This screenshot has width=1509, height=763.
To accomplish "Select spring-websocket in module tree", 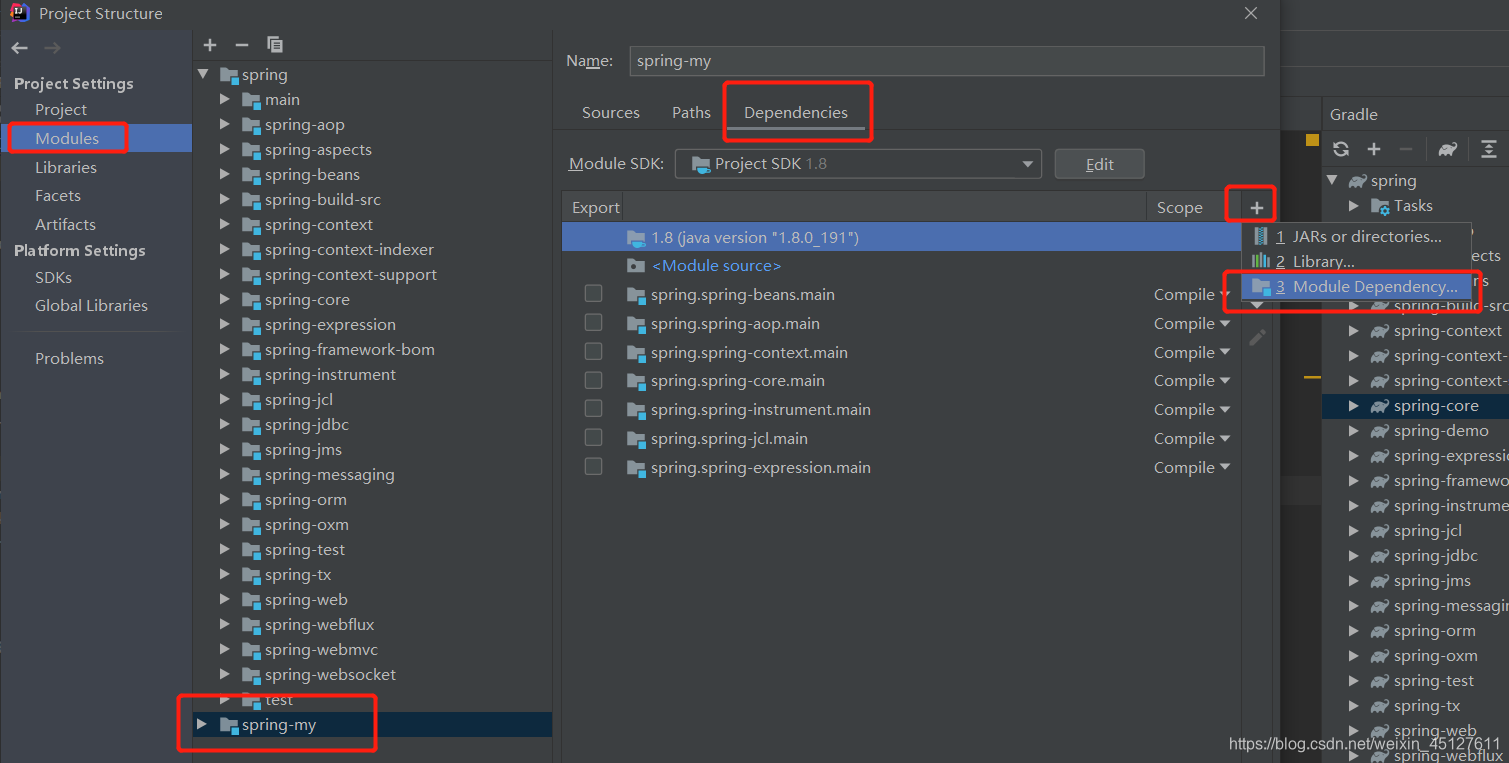I will 330,675.
